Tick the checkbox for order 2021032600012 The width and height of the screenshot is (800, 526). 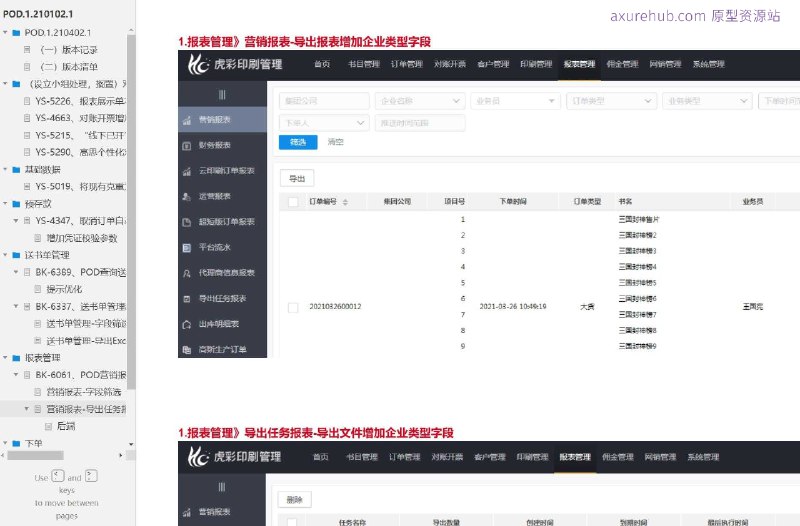click(293, 307)
